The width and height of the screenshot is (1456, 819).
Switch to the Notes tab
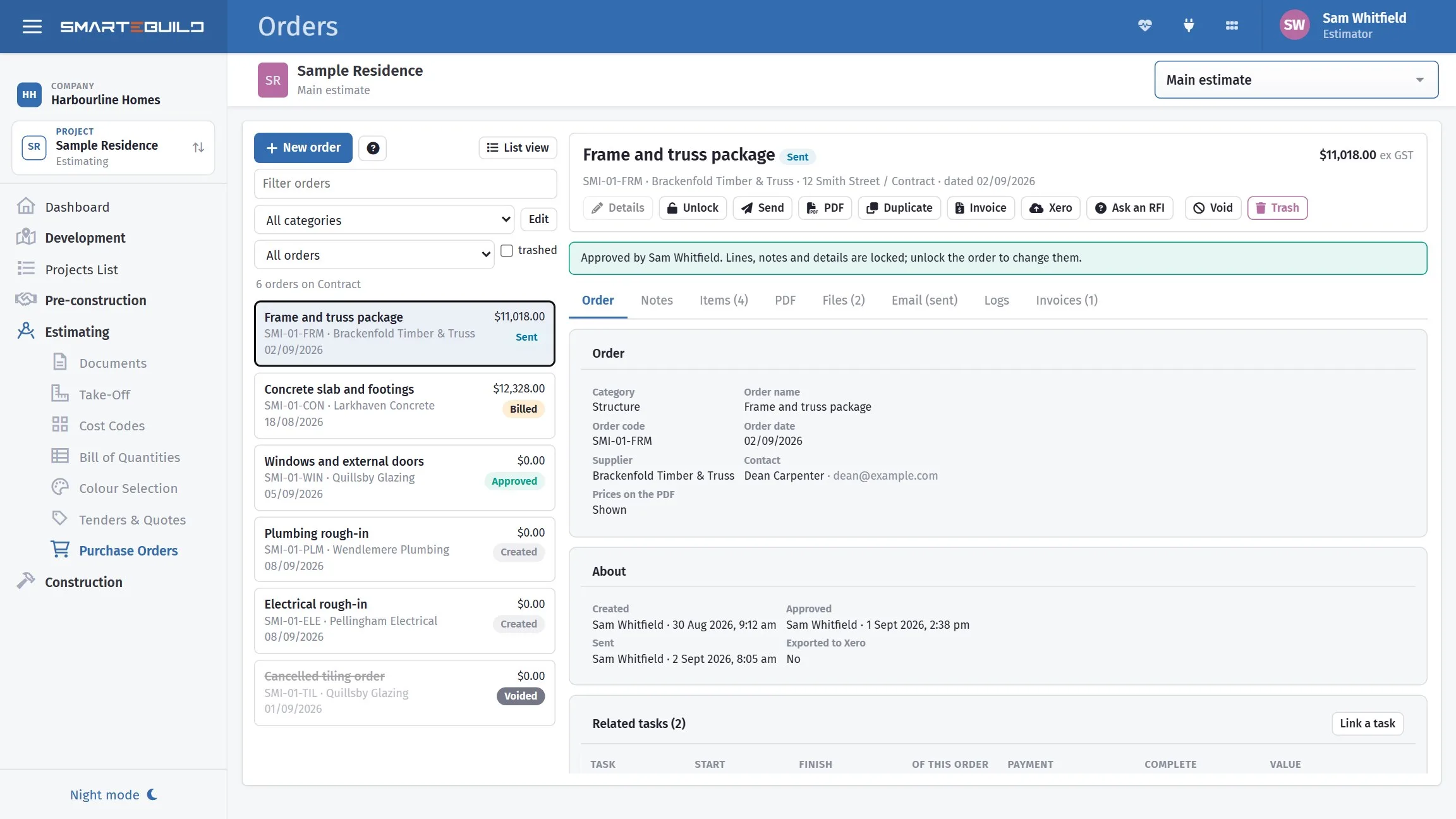[657, 300]
